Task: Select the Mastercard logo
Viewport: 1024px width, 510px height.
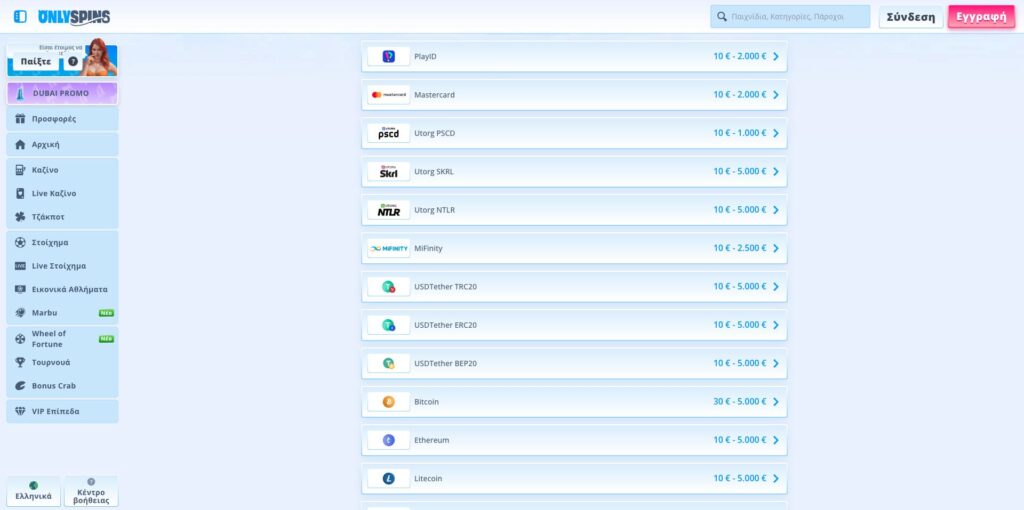Action: (388, 95)
